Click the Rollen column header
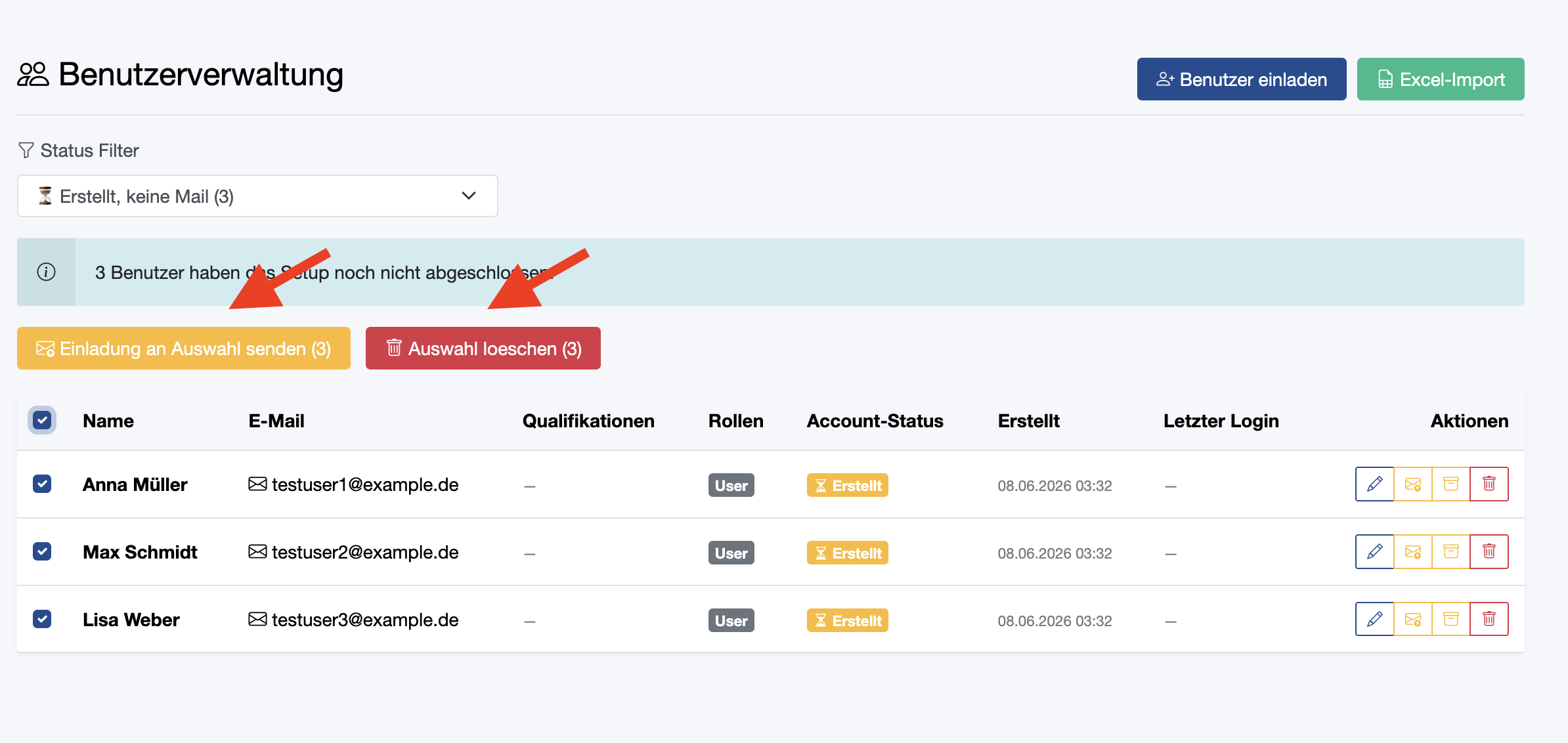 (x=736, y=421)
